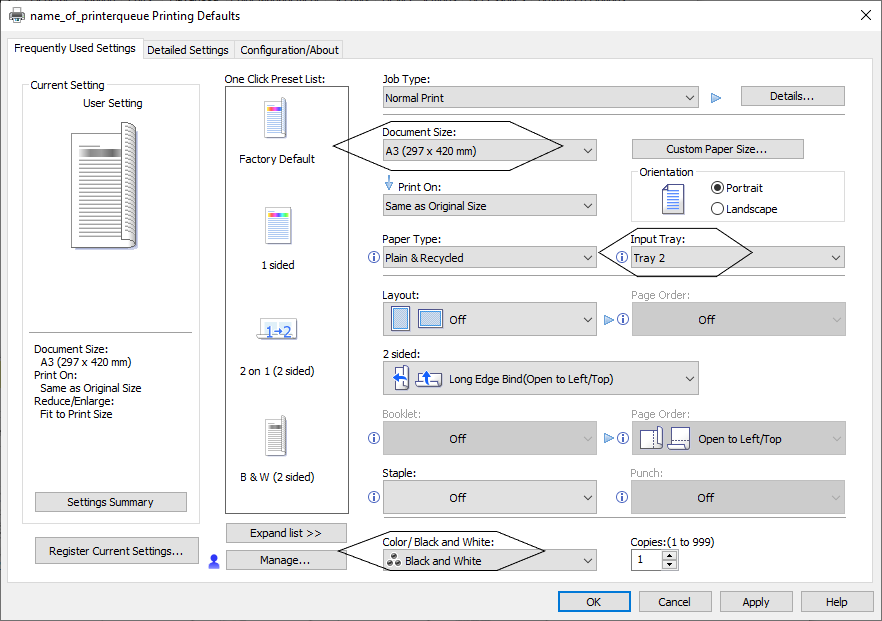882x621 pixels.
Task: Select the Factory Default preset icon
Action: [276, 119]
